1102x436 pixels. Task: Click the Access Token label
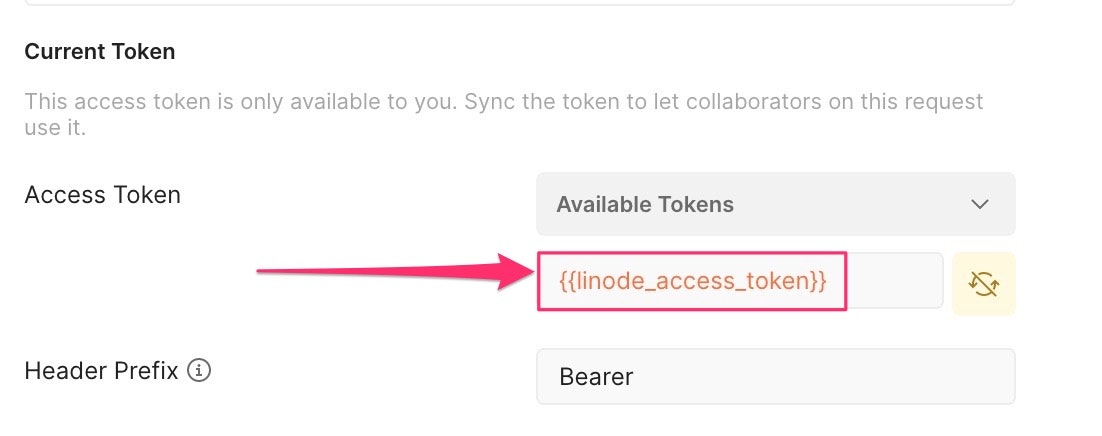click(102, 195)
